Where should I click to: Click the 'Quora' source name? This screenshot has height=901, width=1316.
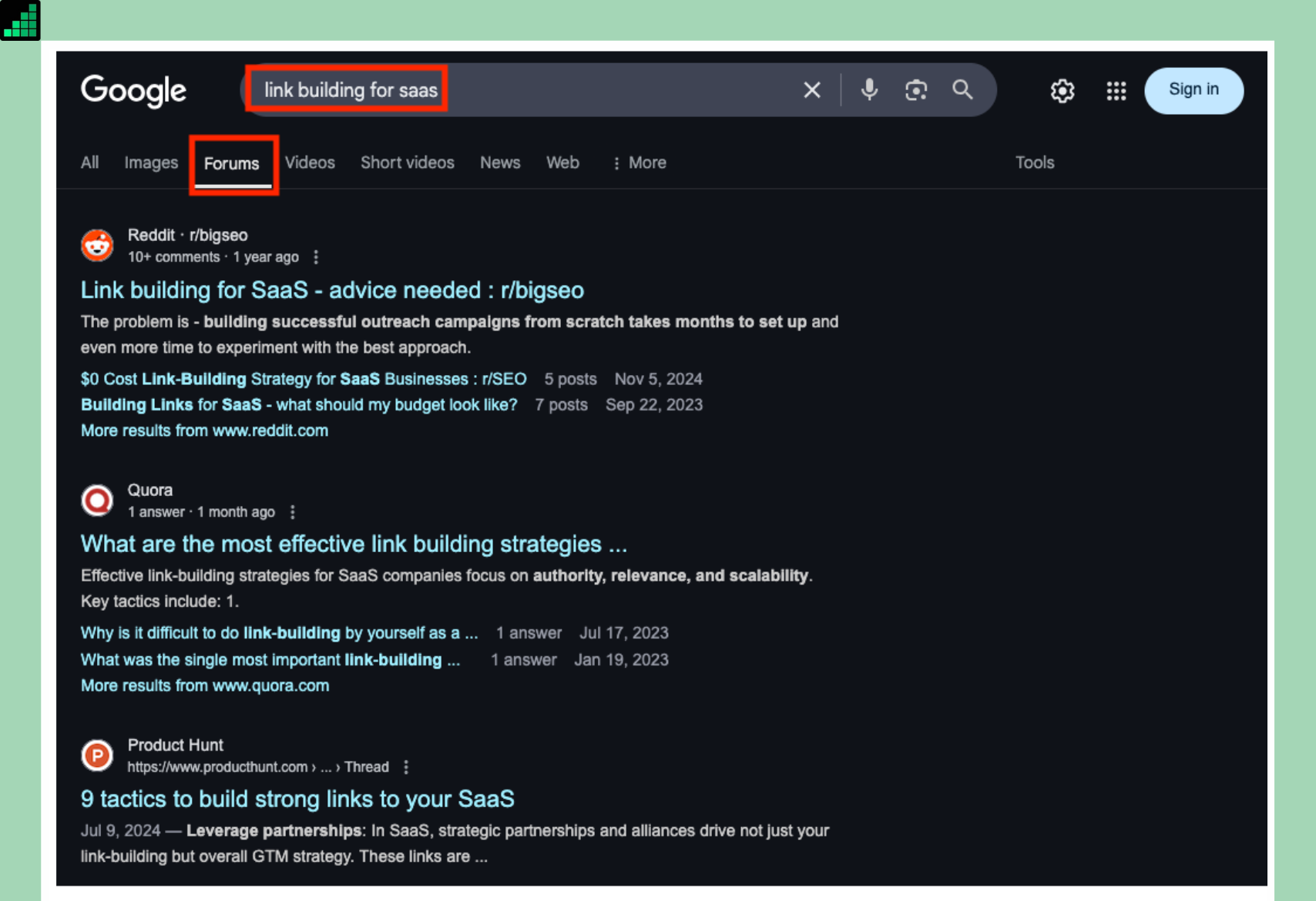point(149,490)
